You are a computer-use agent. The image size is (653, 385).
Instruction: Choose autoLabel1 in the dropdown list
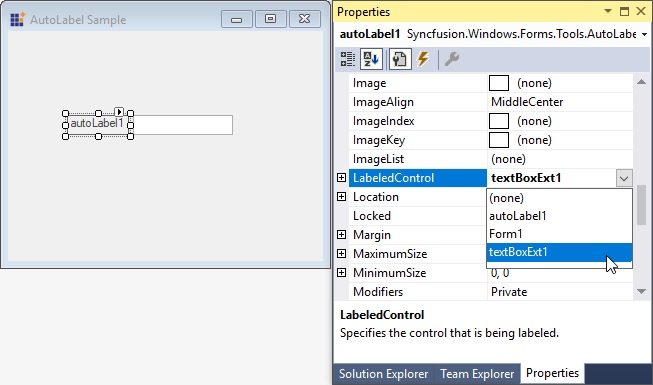point(559,216)
